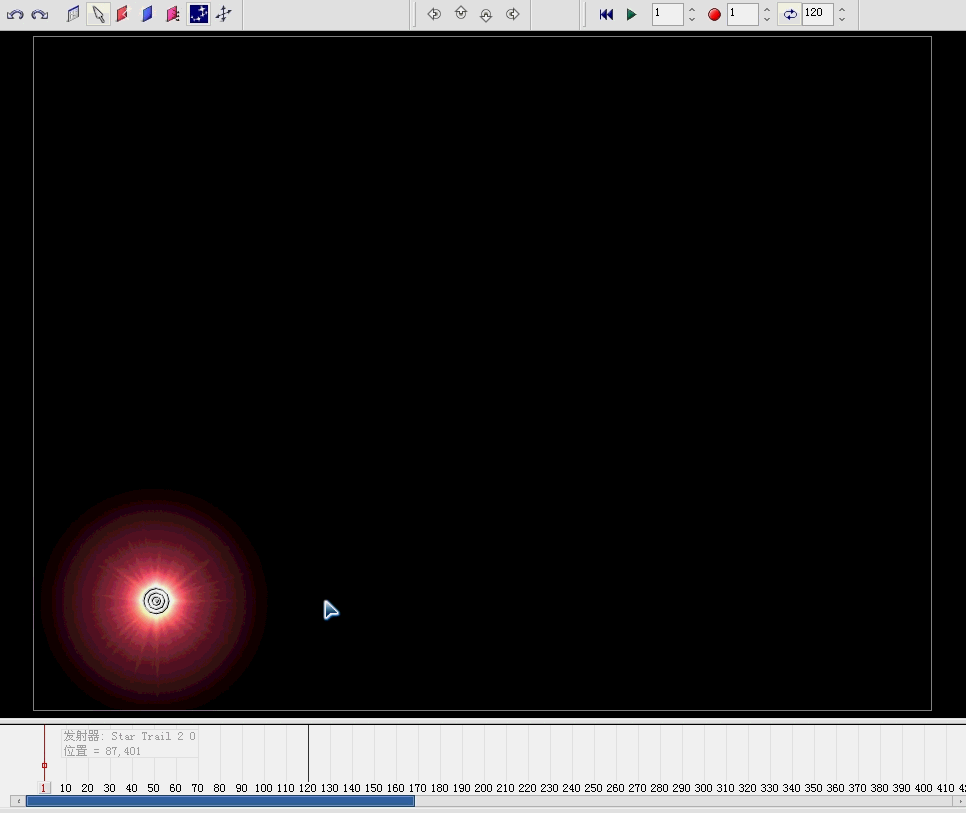
Task: Rewind playback to the first frame
Action: (606, 14)
